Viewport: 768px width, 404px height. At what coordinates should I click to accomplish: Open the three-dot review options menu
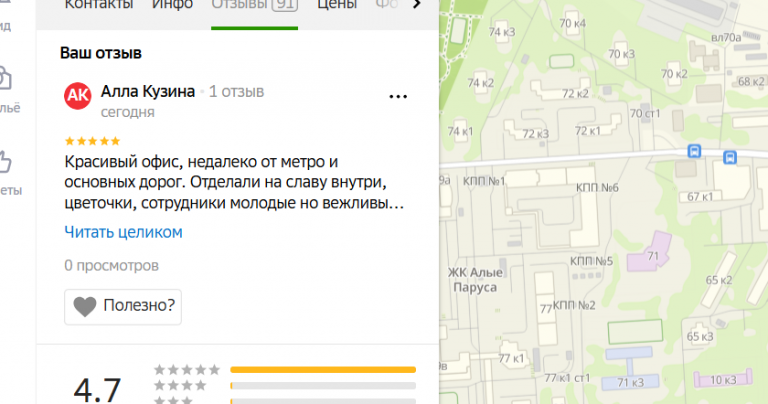pyautogui.click(x=398, y=96)
